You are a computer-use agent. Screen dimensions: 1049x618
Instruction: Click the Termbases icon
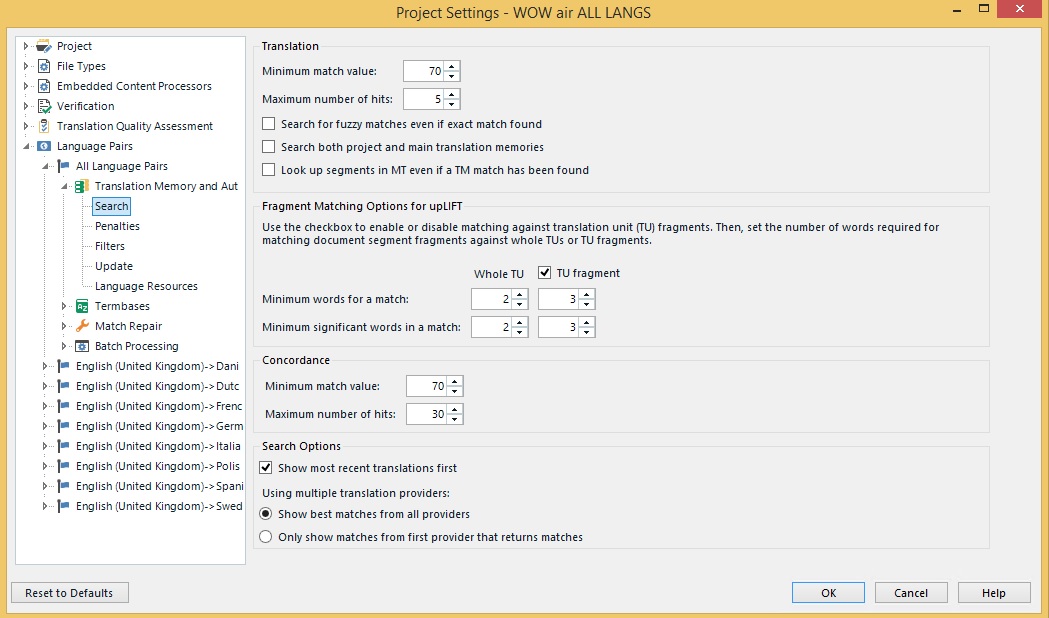(x=82, y=306)
